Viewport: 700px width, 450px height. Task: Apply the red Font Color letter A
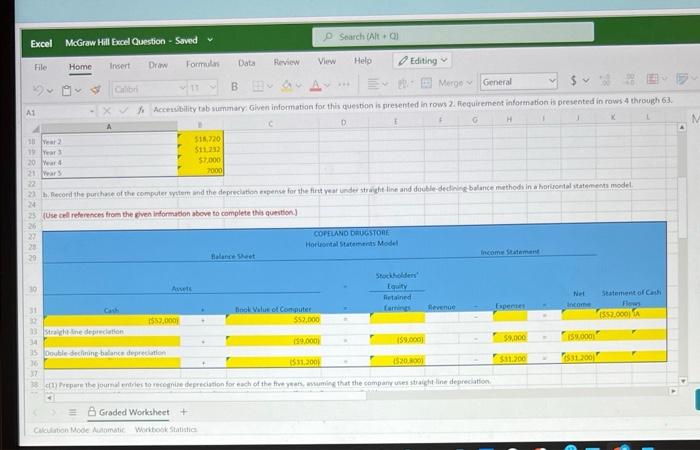316,85
